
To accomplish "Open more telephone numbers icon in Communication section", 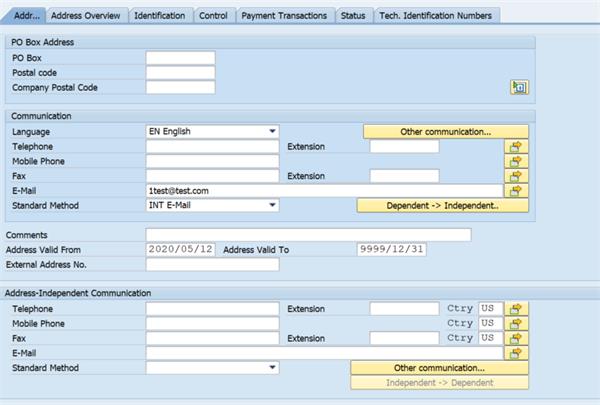I will point(516,146).
